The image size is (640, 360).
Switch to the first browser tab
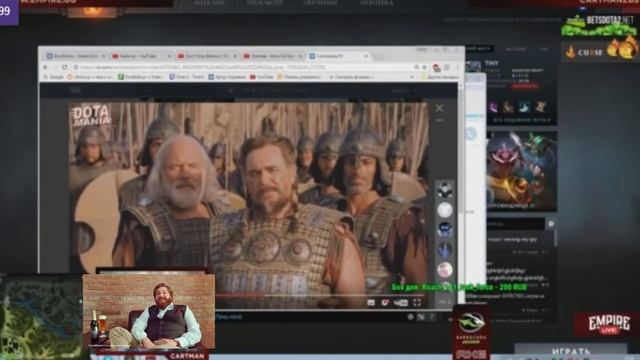click(x=75, y=56)
